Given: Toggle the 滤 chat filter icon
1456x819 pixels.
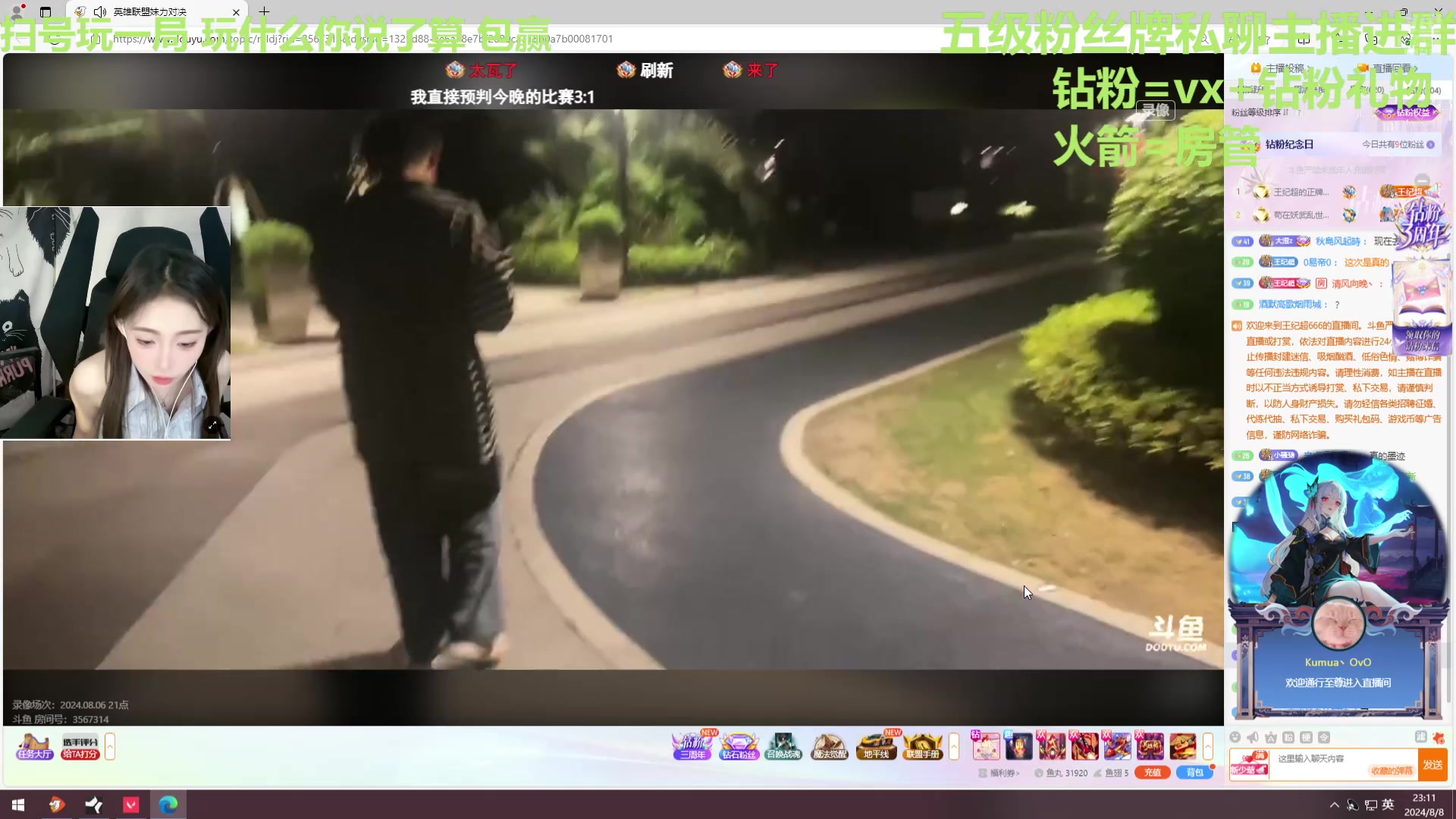Looking at the screenshot, I should point(1420,737).
